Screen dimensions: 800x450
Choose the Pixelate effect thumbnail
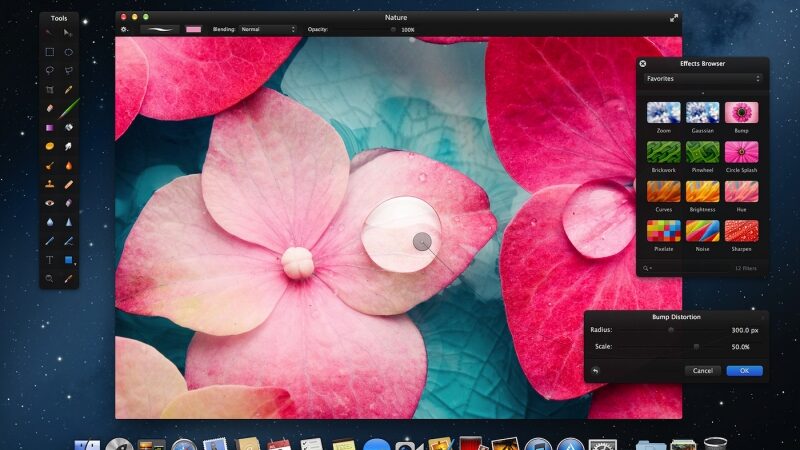663,231
